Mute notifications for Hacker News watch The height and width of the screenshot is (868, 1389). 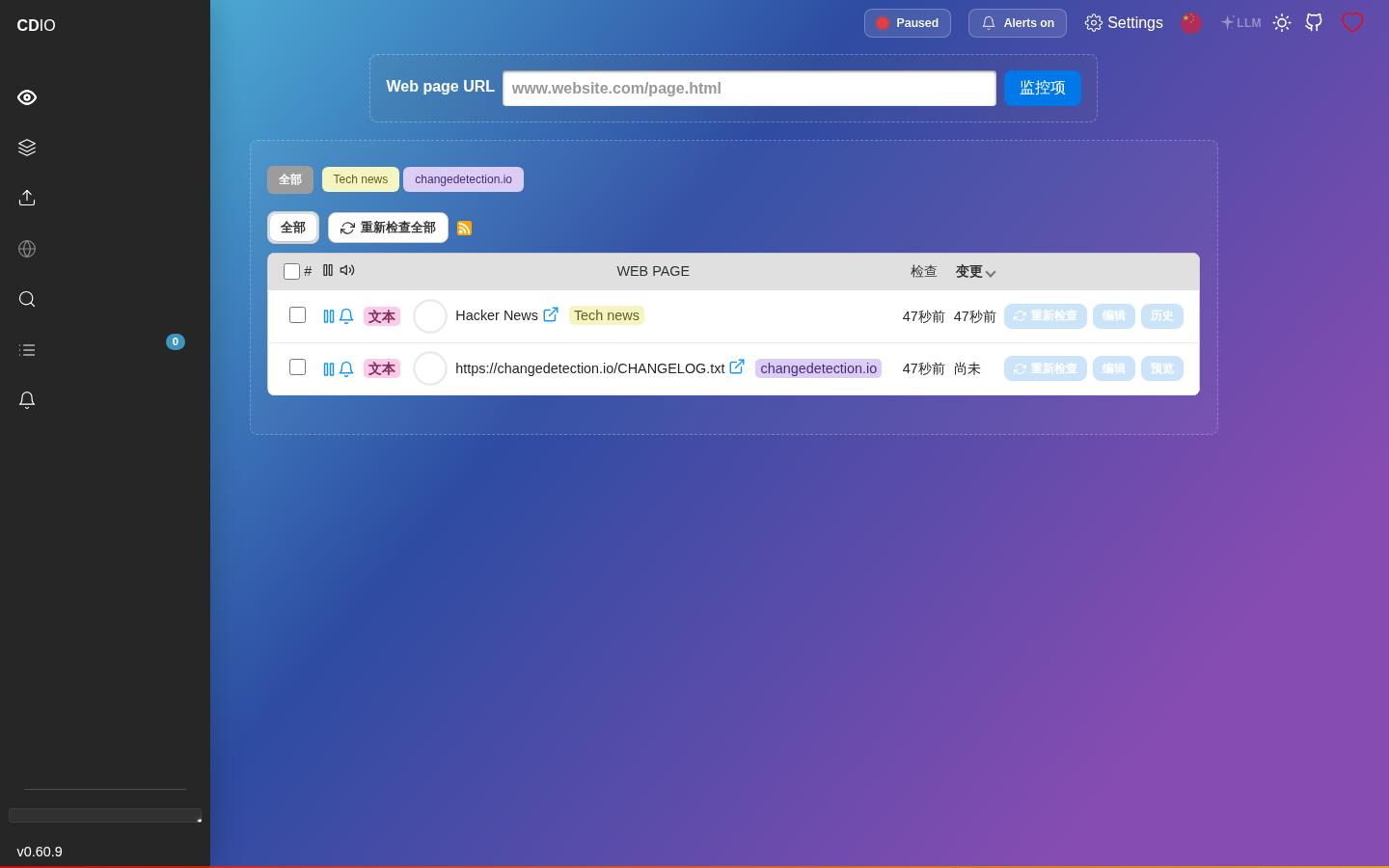346,316
